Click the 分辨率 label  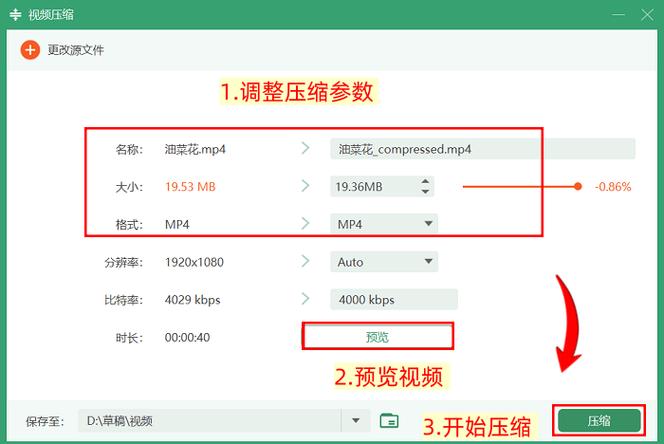pyautogui.click(x=124, y=263)
